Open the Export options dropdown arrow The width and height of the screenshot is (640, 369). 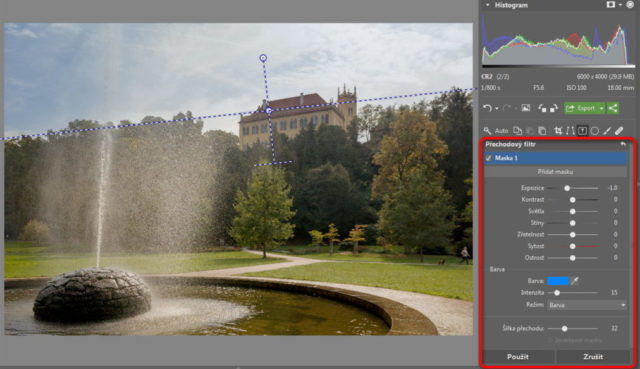point(602,108)
